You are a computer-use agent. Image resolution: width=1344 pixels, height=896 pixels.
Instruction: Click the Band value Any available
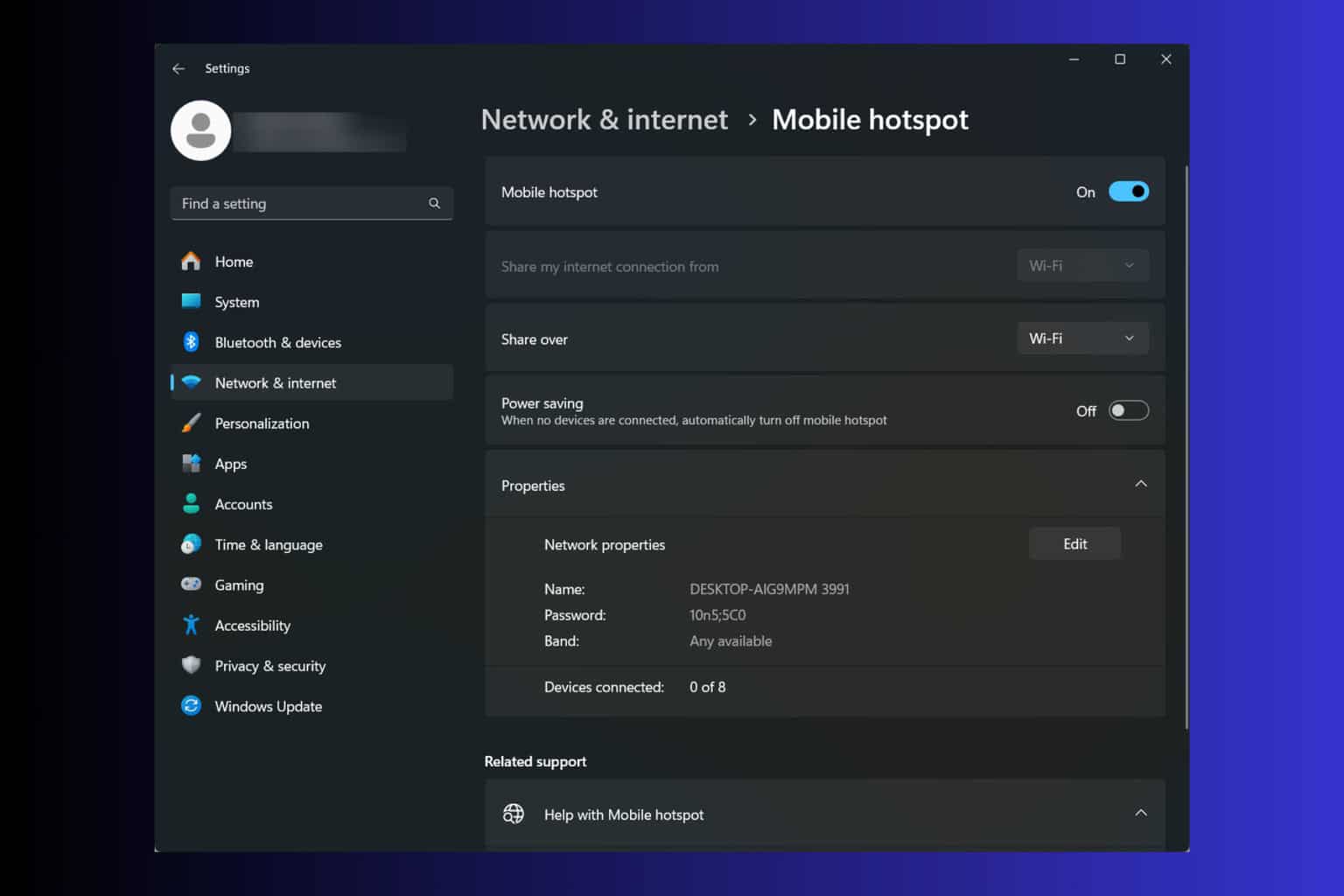point(731,640)
